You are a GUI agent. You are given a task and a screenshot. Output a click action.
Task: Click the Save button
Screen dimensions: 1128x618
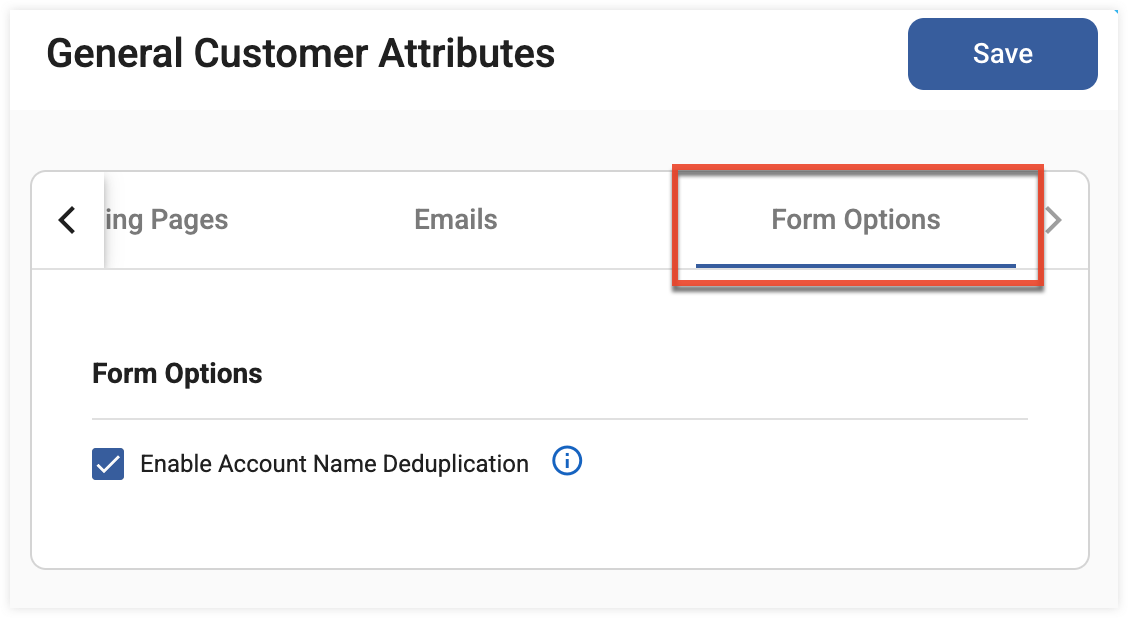(x=1002, y=54)
